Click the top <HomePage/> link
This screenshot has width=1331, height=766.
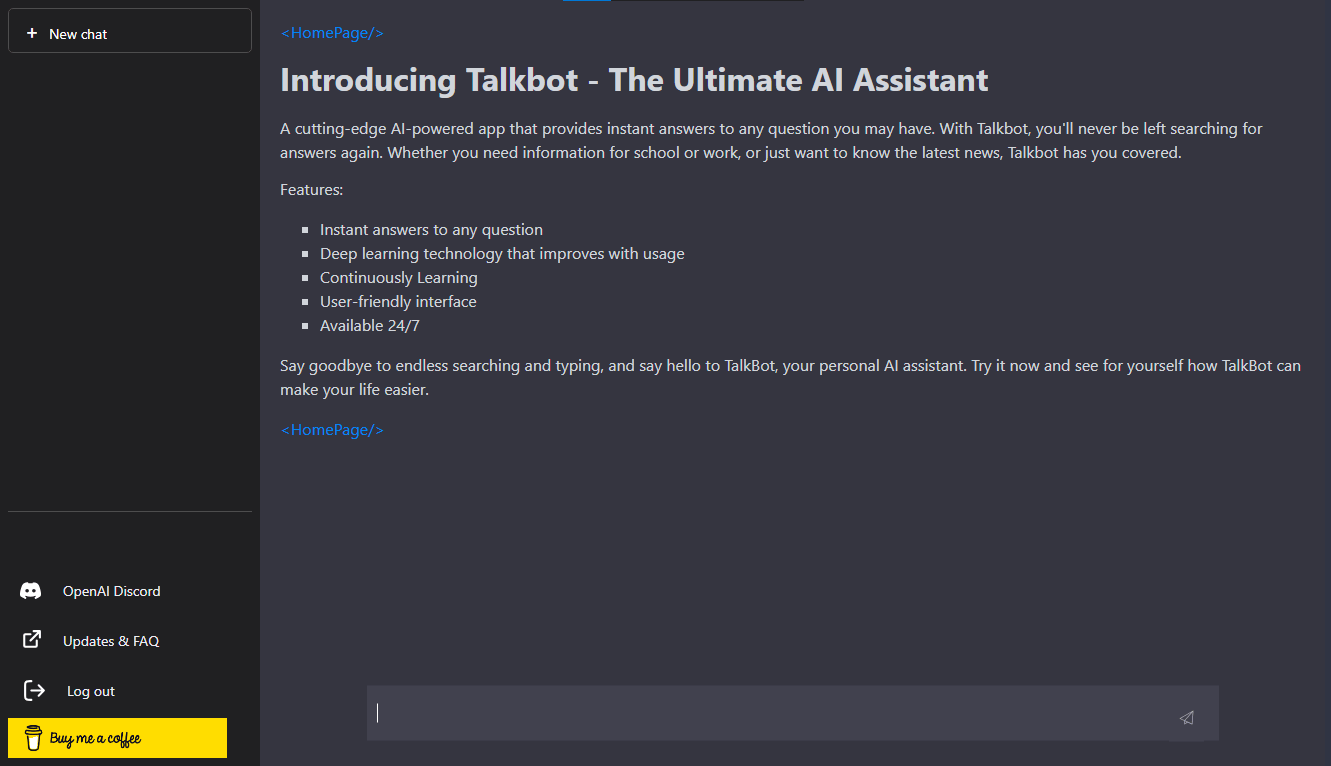click(332, 33)
